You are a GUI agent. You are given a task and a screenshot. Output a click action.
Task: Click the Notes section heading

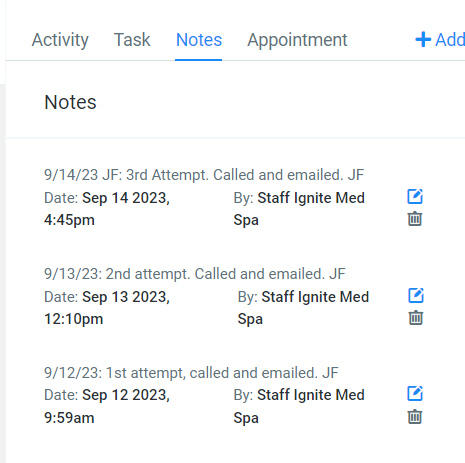click(x=70, y=102)
